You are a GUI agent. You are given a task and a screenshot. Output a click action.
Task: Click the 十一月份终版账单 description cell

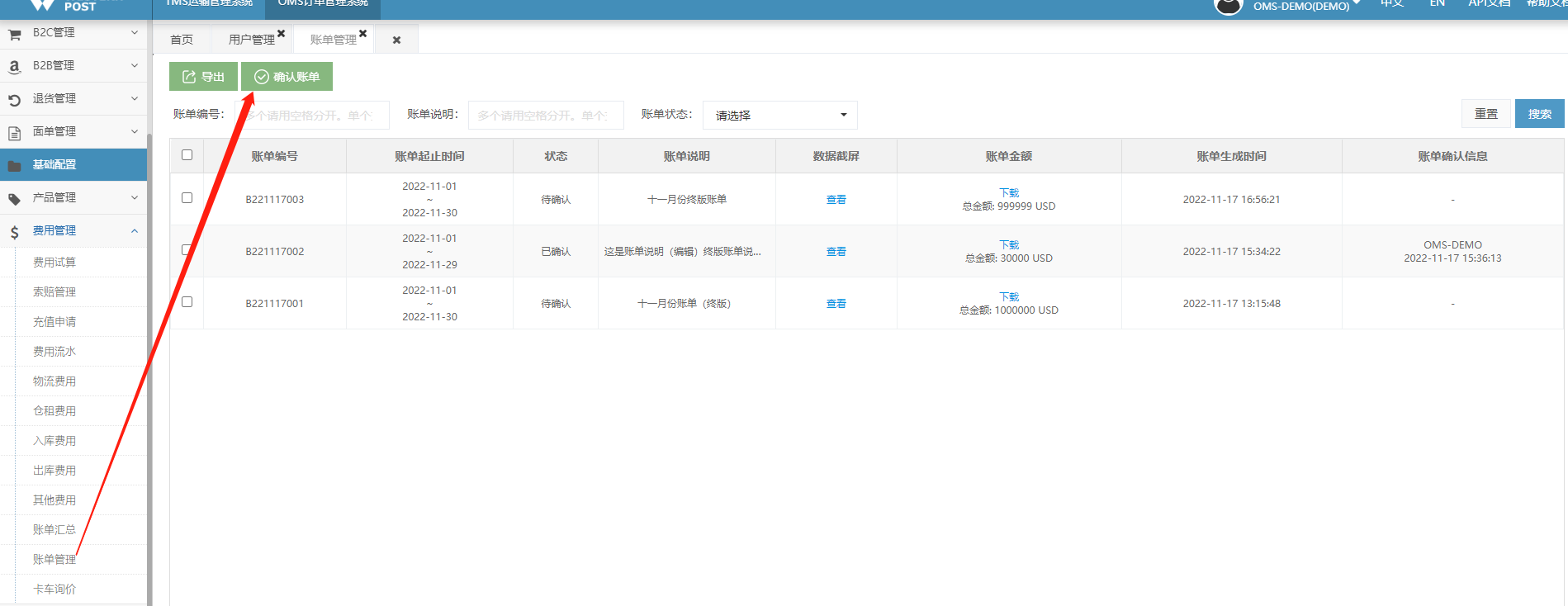click(x=687, y=200)
